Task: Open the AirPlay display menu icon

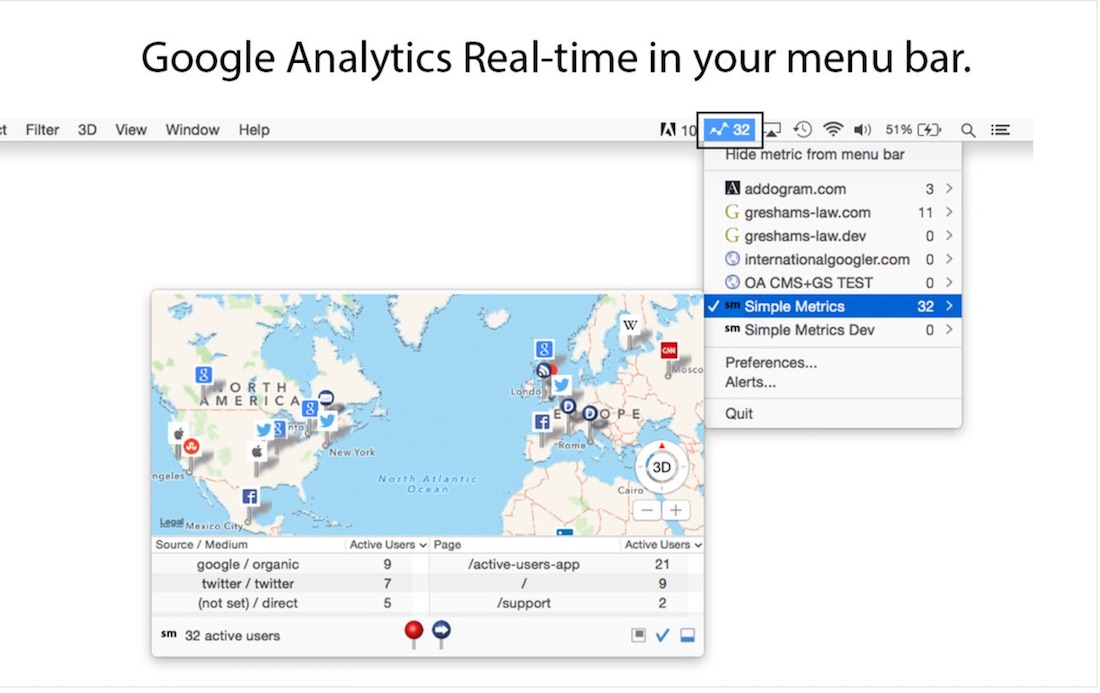Action: pos(773,130)
